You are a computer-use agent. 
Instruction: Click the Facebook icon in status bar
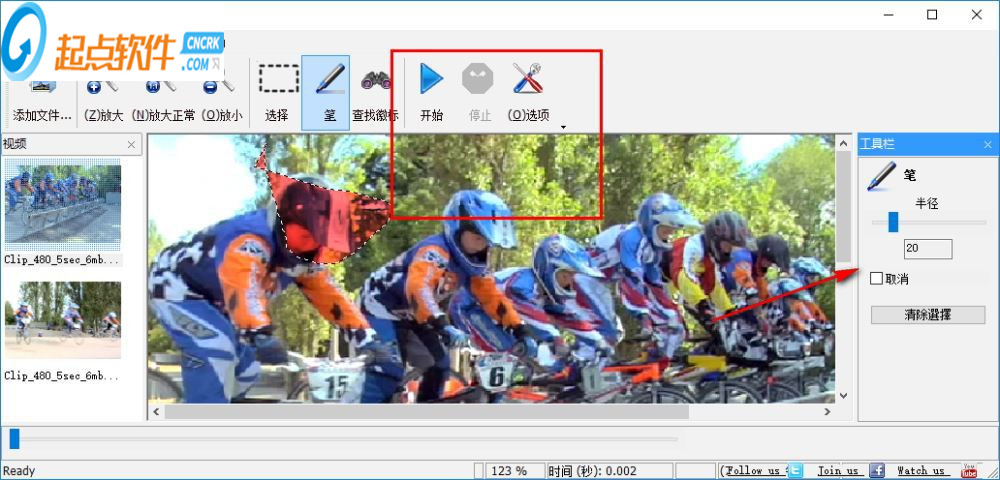878,471
